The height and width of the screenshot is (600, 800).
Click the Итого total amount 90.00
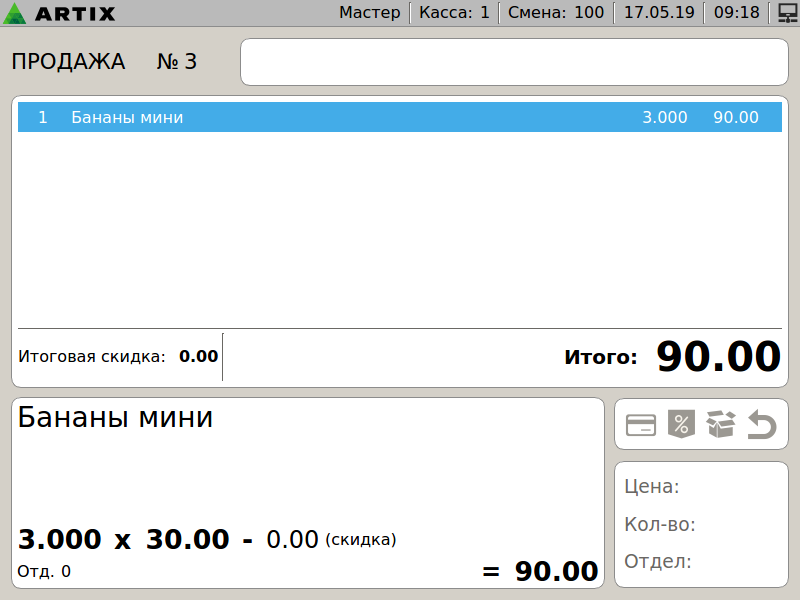pos(718,356)
